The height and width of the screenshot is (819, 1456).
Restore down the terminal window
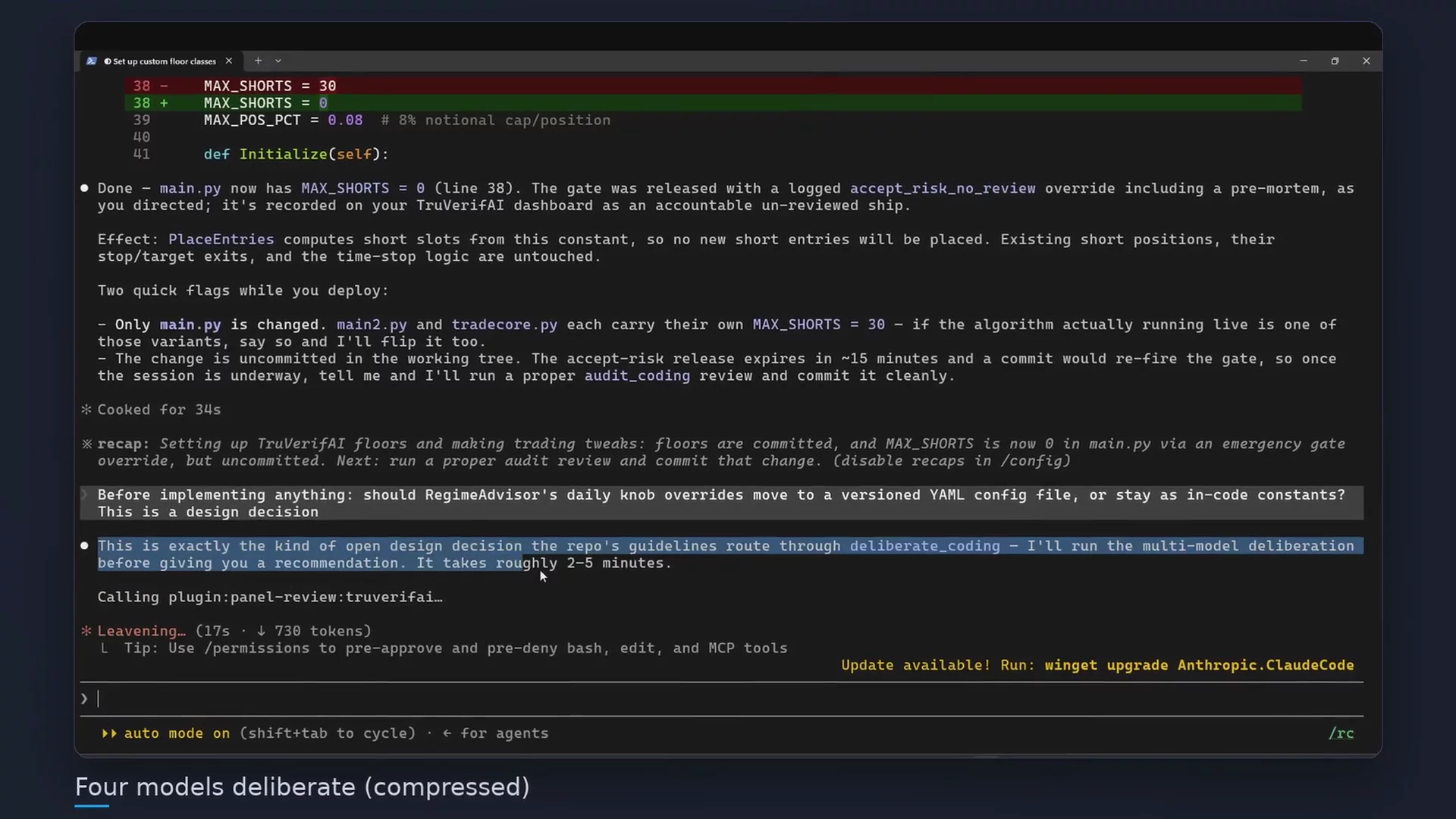tap(1335, 61)
